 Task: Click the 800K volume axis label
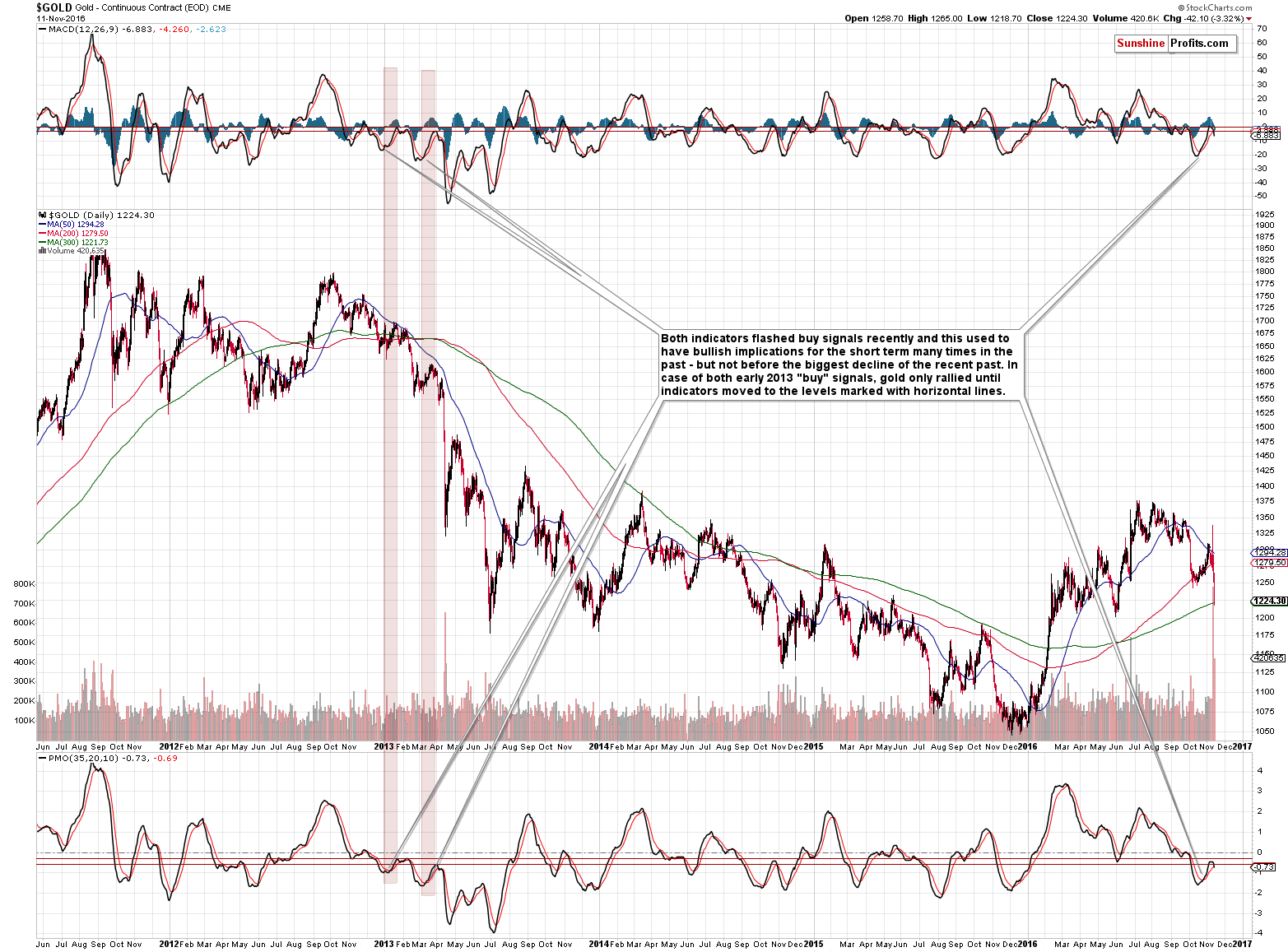(x=24, y=584)
